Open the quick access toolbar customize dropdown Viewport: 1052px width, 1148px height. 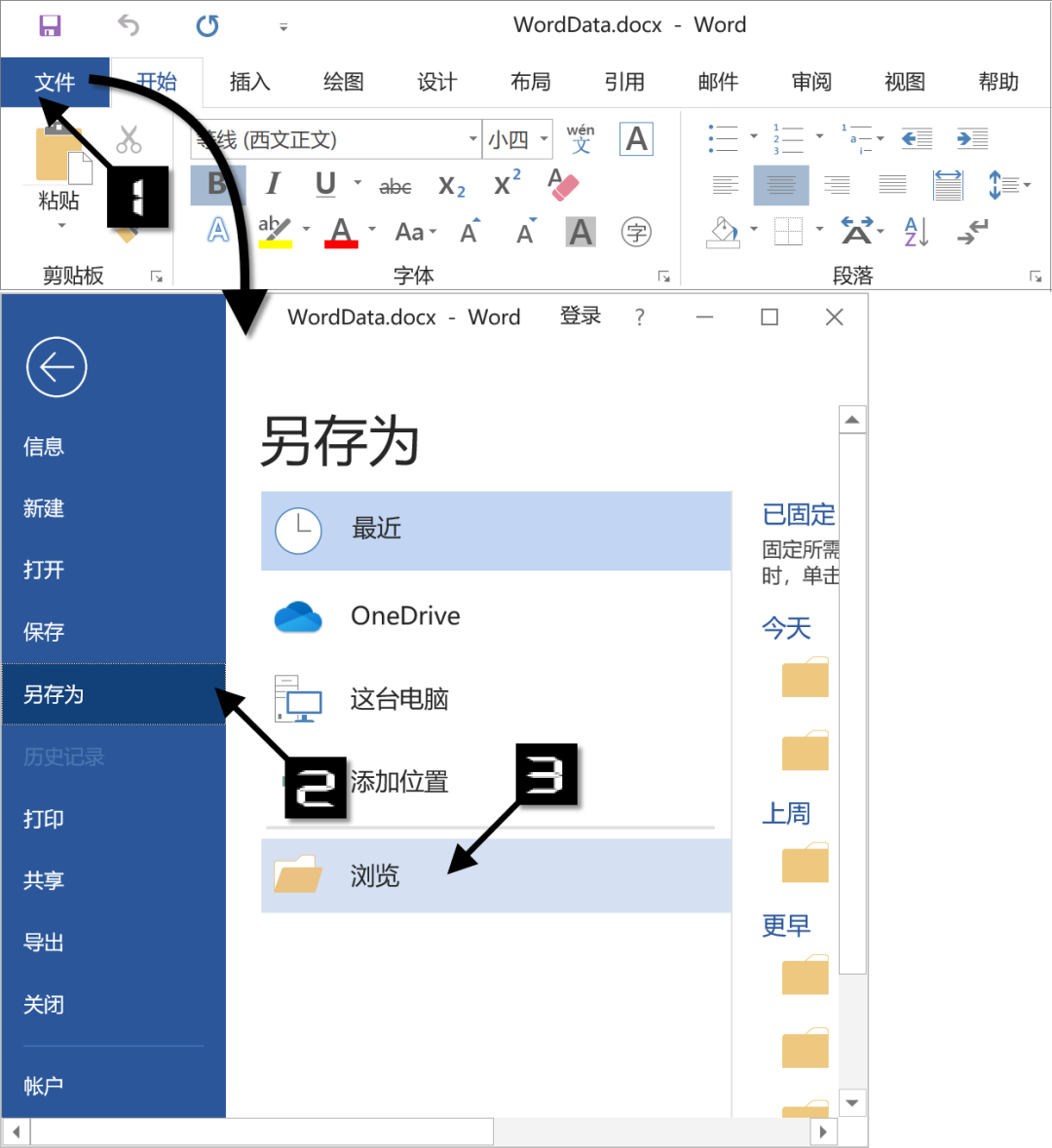coord(283,28)
